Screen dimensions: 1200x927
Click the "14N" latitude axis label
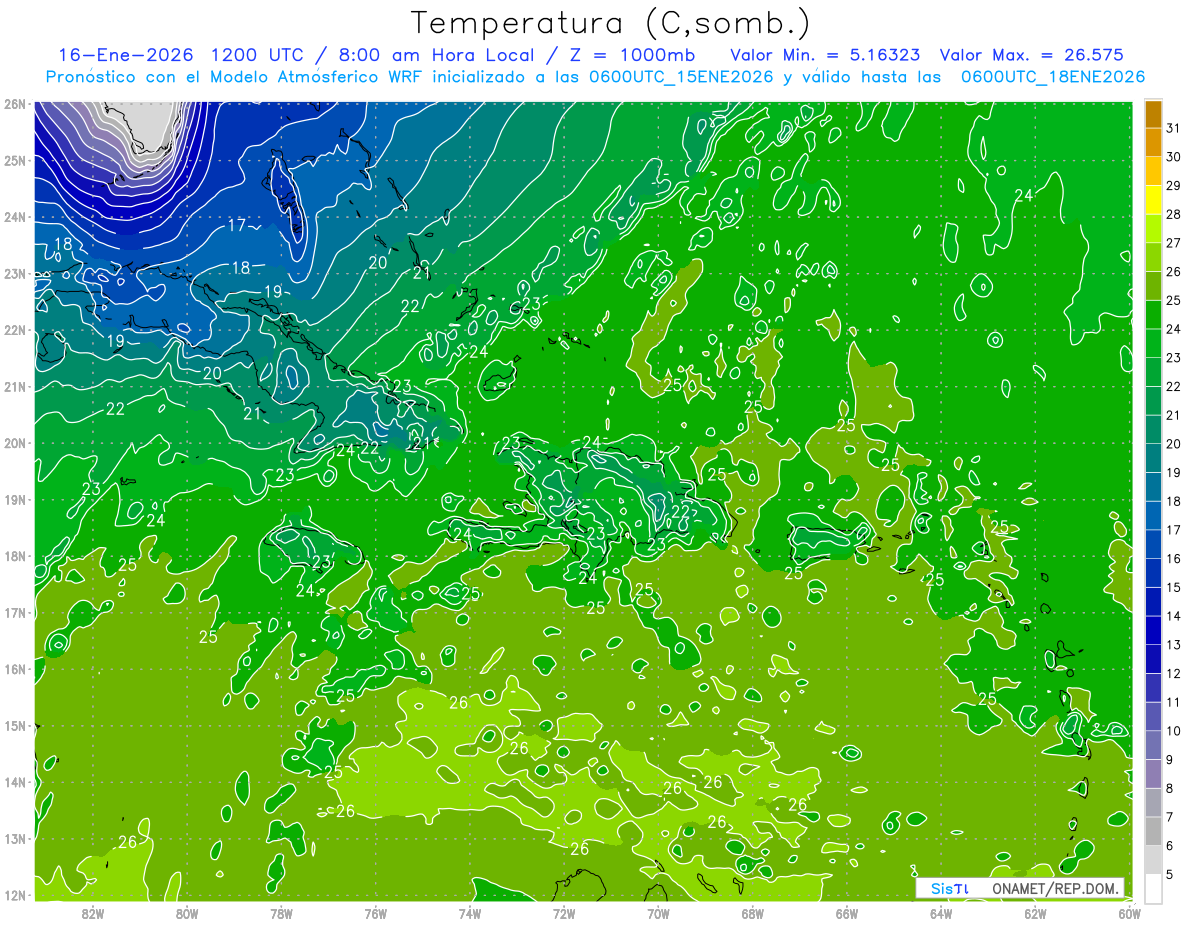(14, 782)
